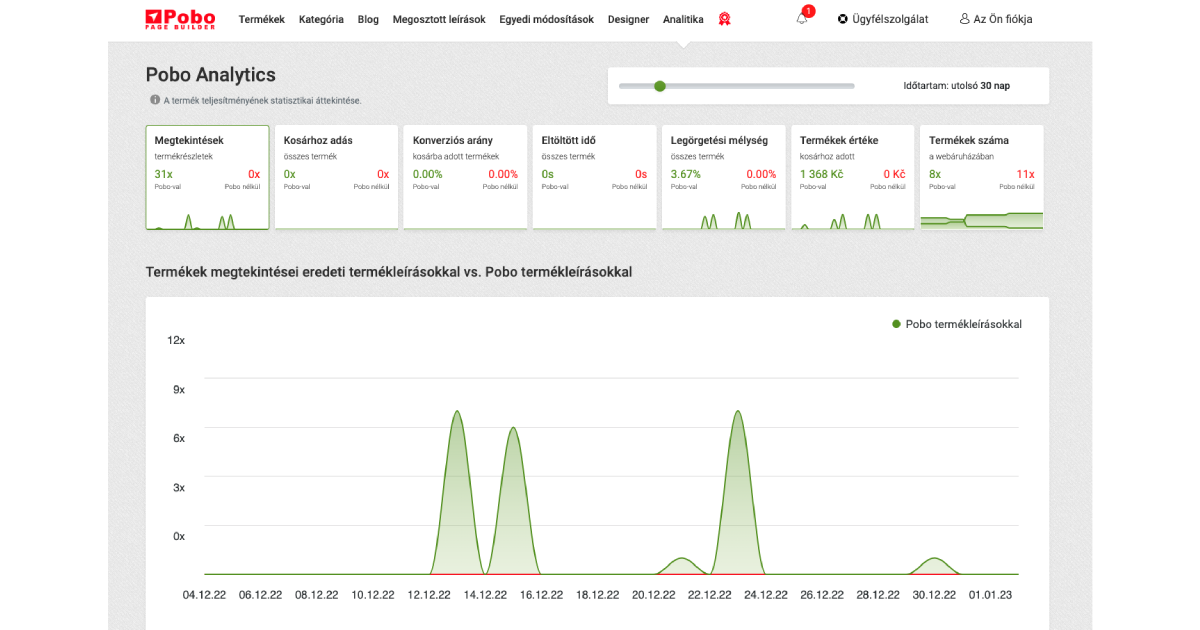Select the Megtekintések stat card
The width and height of the screenshot is (1200, 630).
point(208,177)
